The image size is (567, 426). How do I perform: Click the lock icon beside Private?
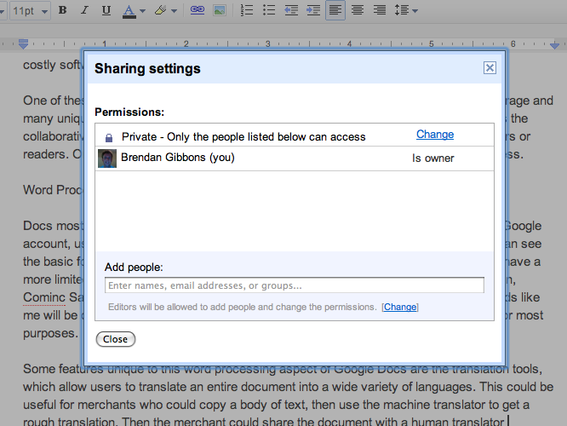point(108,137)
